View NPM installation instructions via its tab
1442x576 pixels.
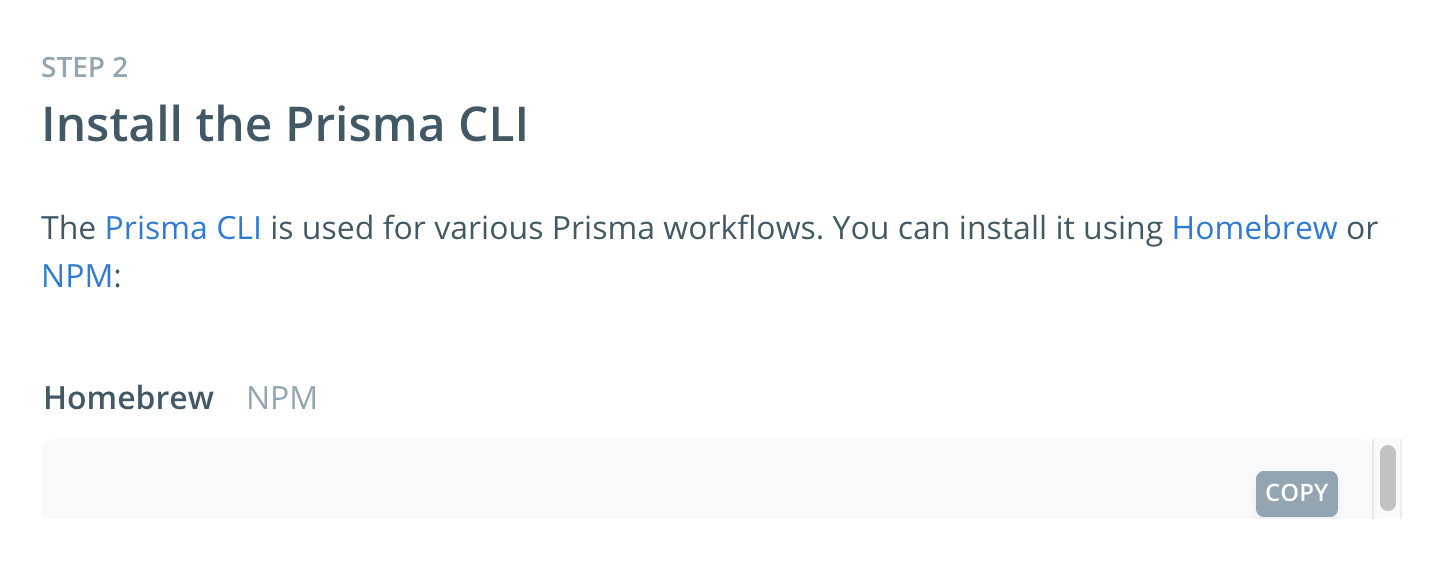point(281,397)
